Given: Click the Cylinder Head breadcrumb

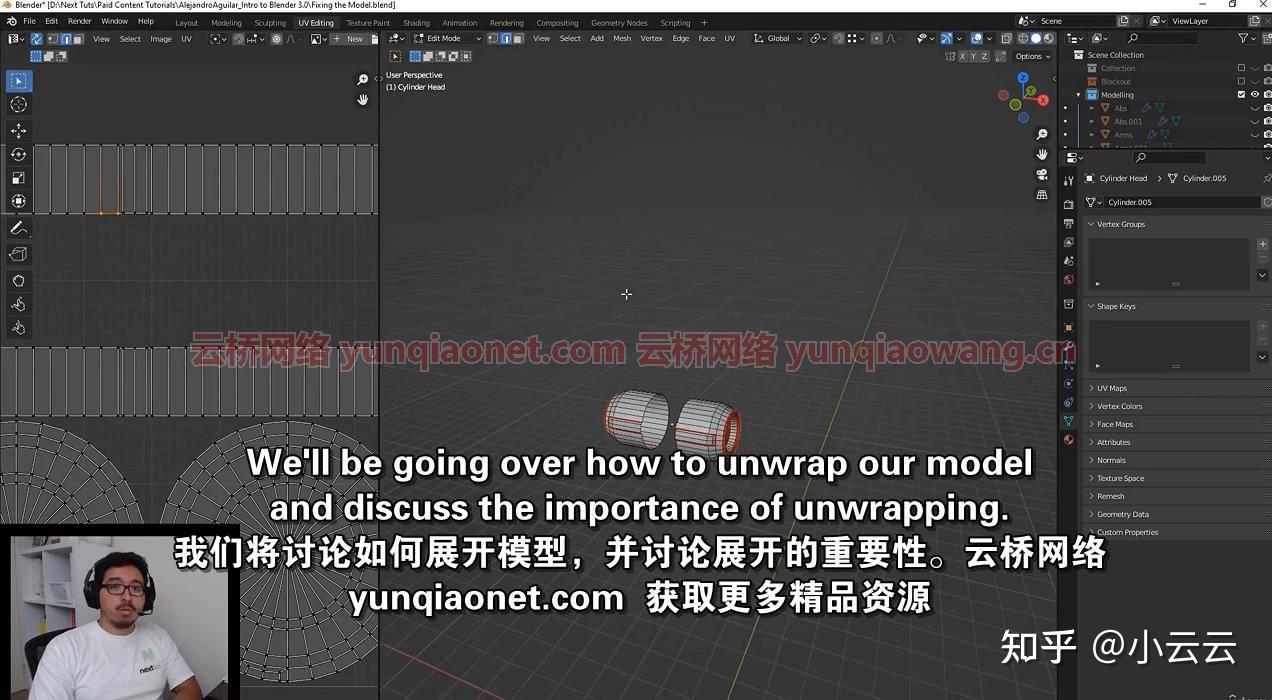Looking at the screenshot, I should (1123, 178).
